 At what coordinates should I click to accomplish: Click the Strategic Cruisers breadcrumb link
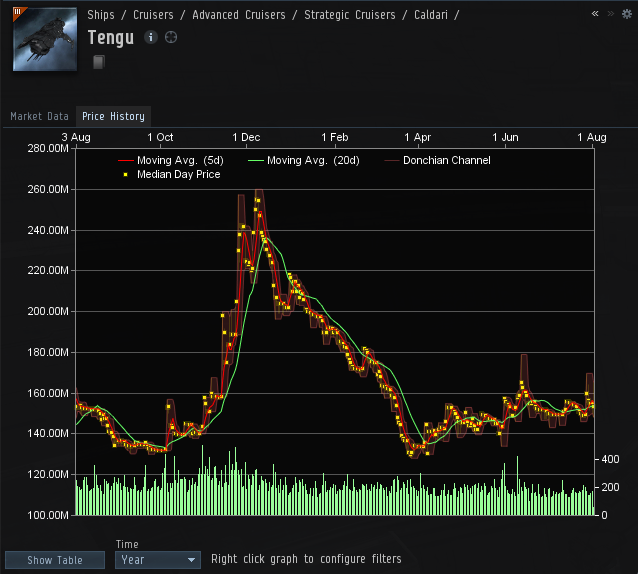pyautogui.click(x=350, y=15)
